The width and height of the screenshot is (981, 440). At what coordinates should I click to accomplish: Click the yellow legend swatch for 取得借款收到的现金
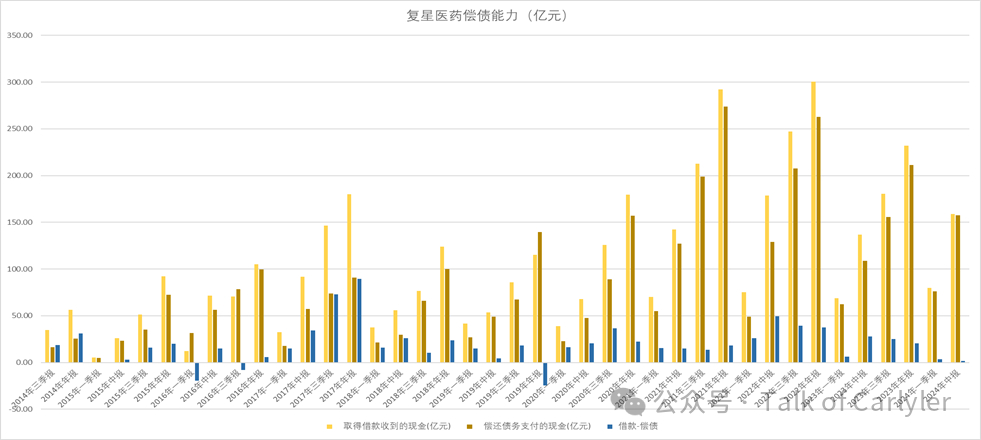(x=329, y=426)
